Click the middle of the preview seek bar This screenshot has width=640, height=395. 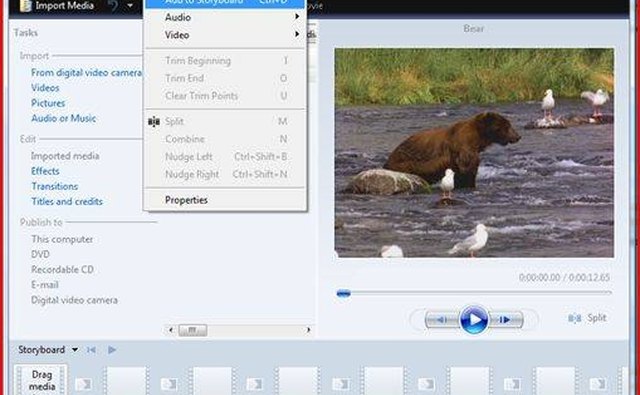(x=474, y=293)
